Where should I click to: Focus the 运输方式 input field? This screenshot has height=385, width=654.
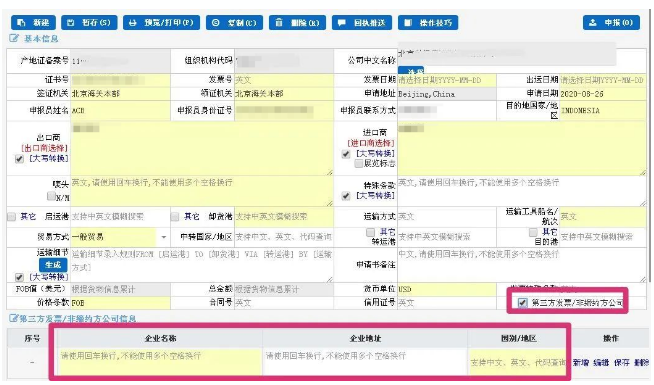pos(447,216)
